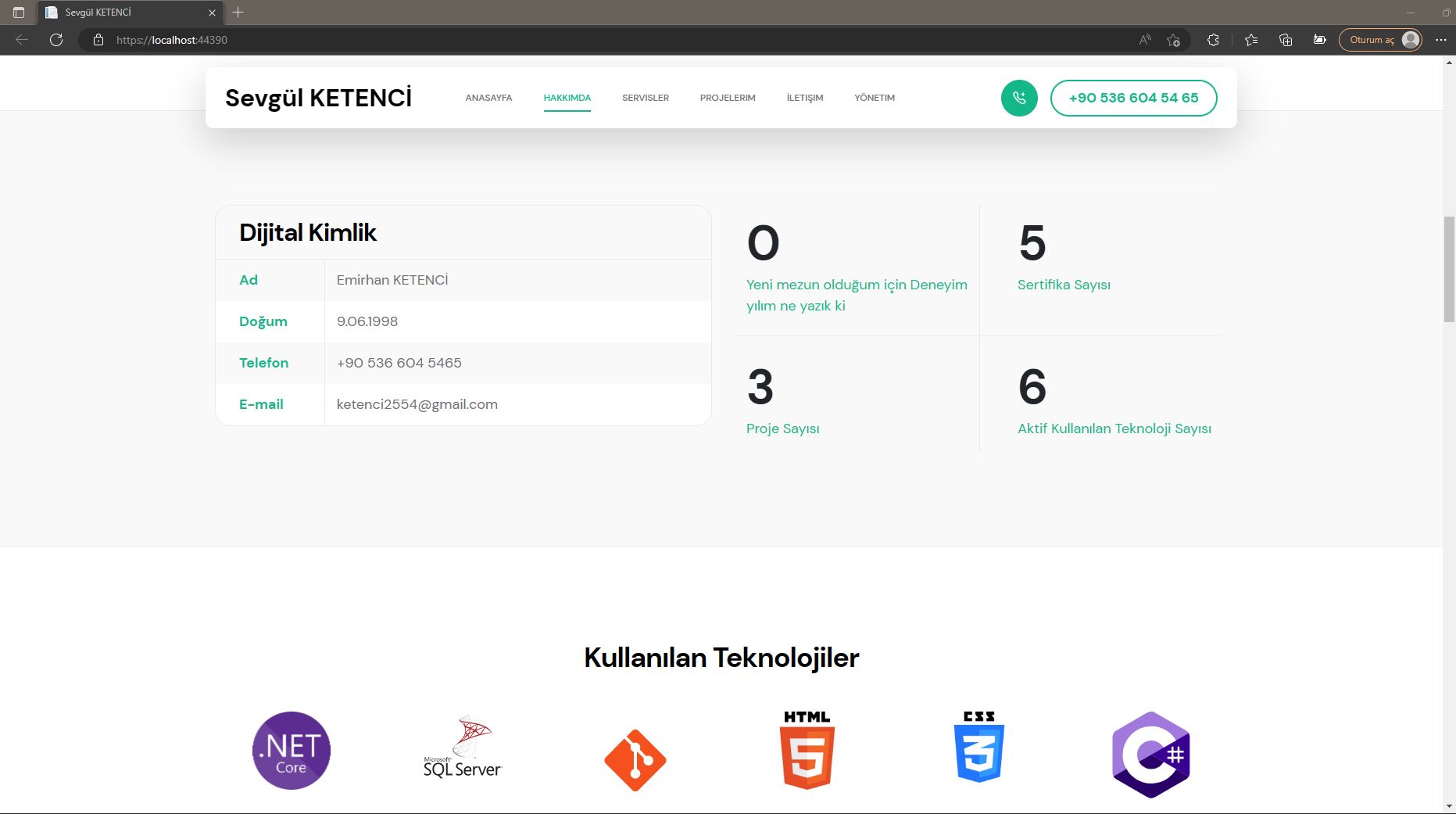Click the Oturum aç profile button
Screen dimensions: 1456x814
1380,40
